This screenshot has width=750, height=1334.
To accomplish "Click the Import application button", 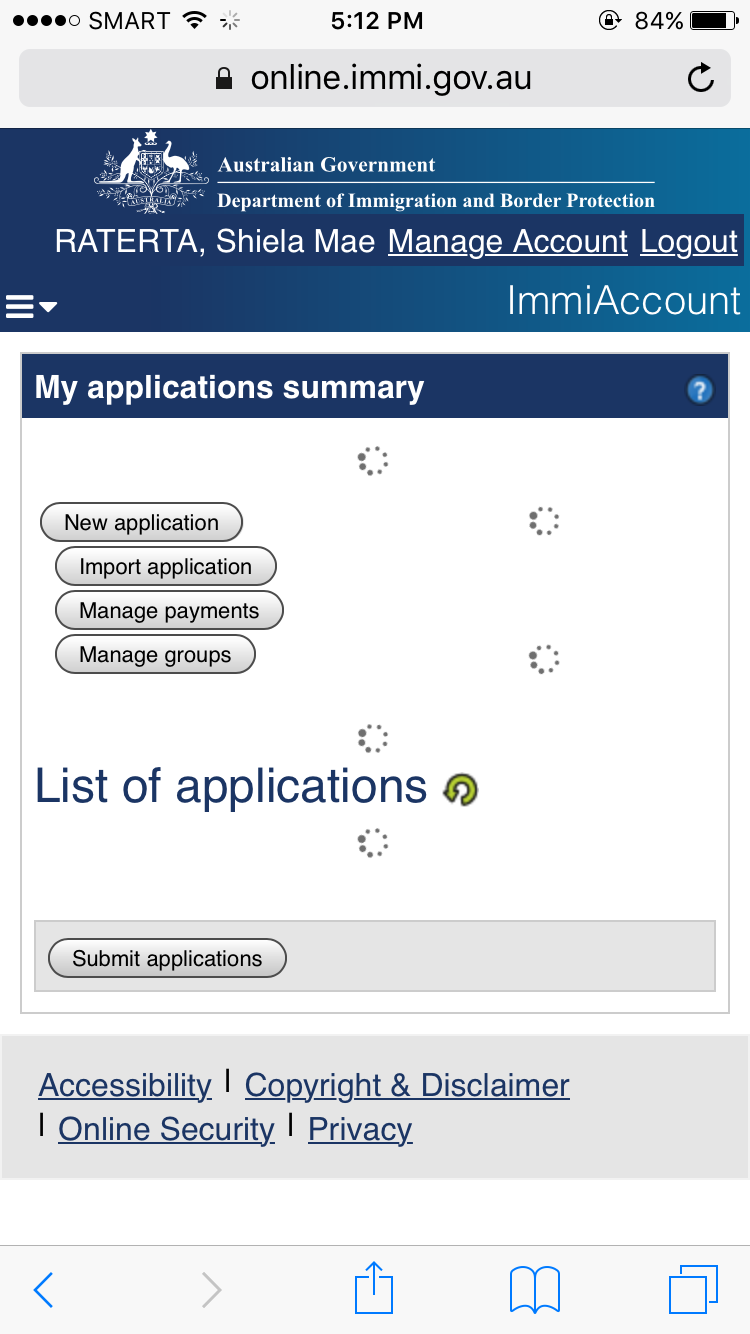I will click(165, 567).
